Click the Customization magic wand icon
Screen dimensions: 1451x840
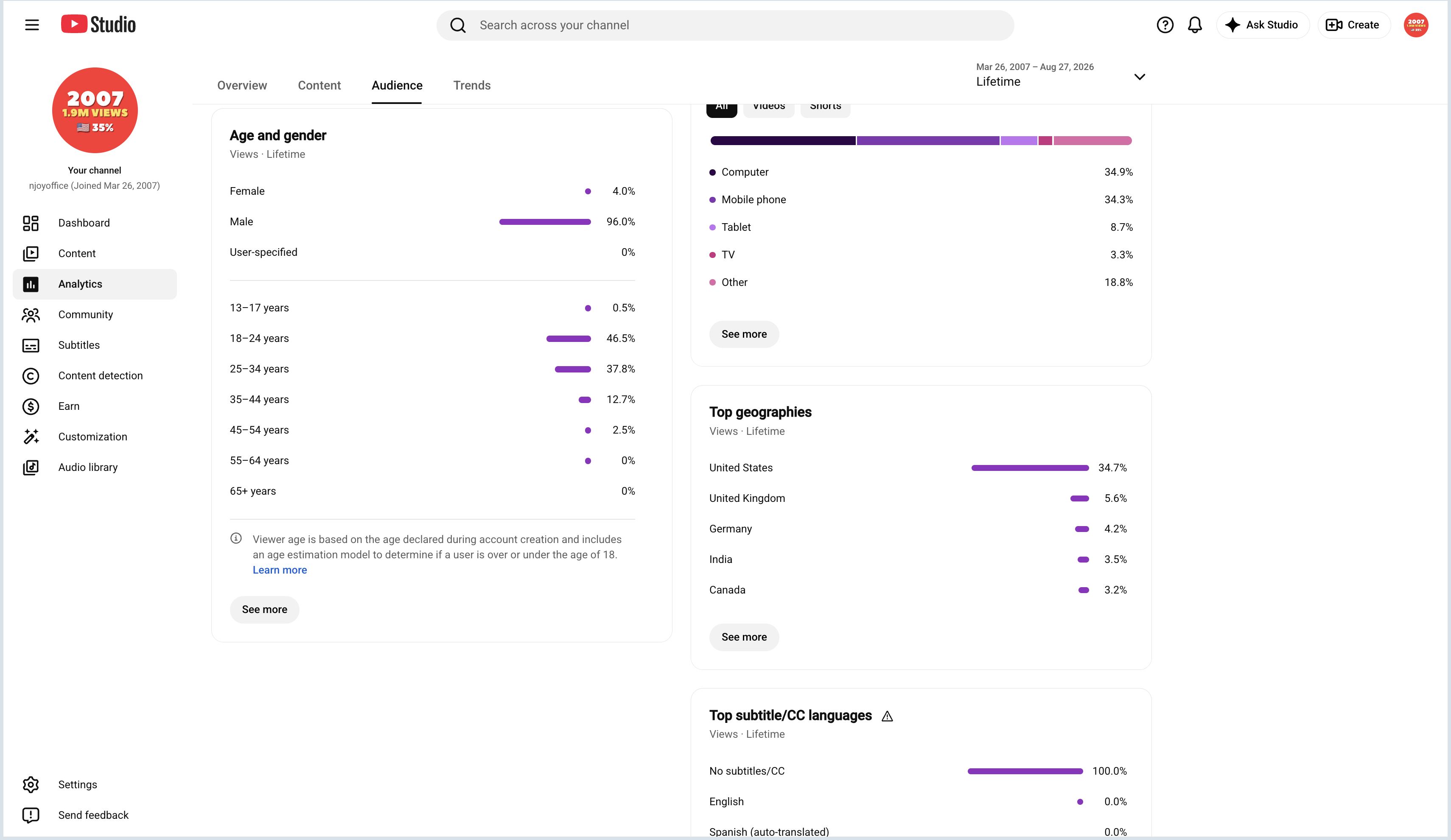(x=31, y=437)
